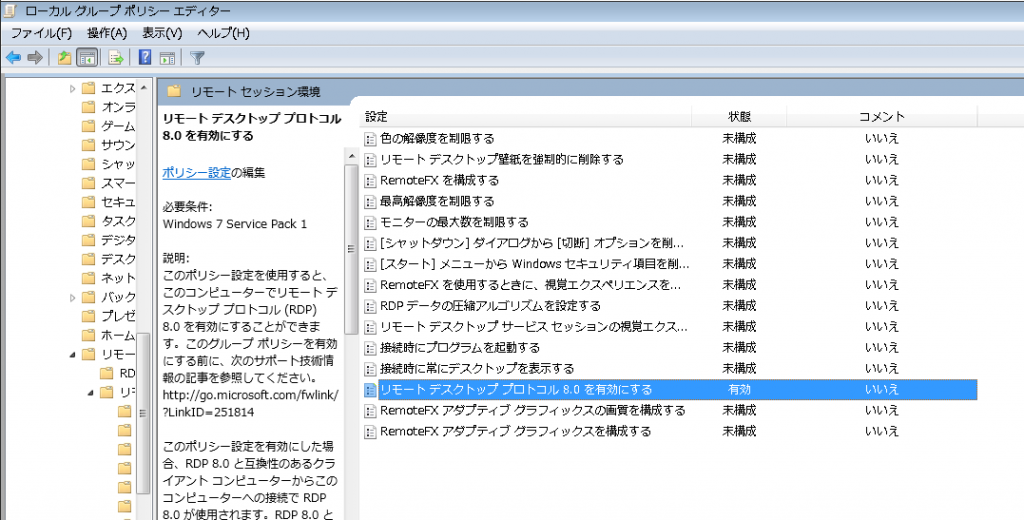Click the folder icon beside ホーム
Image resolution: width=1024 pixels, height=520 pixels.
pyautogui.click(x=89, y=335)
